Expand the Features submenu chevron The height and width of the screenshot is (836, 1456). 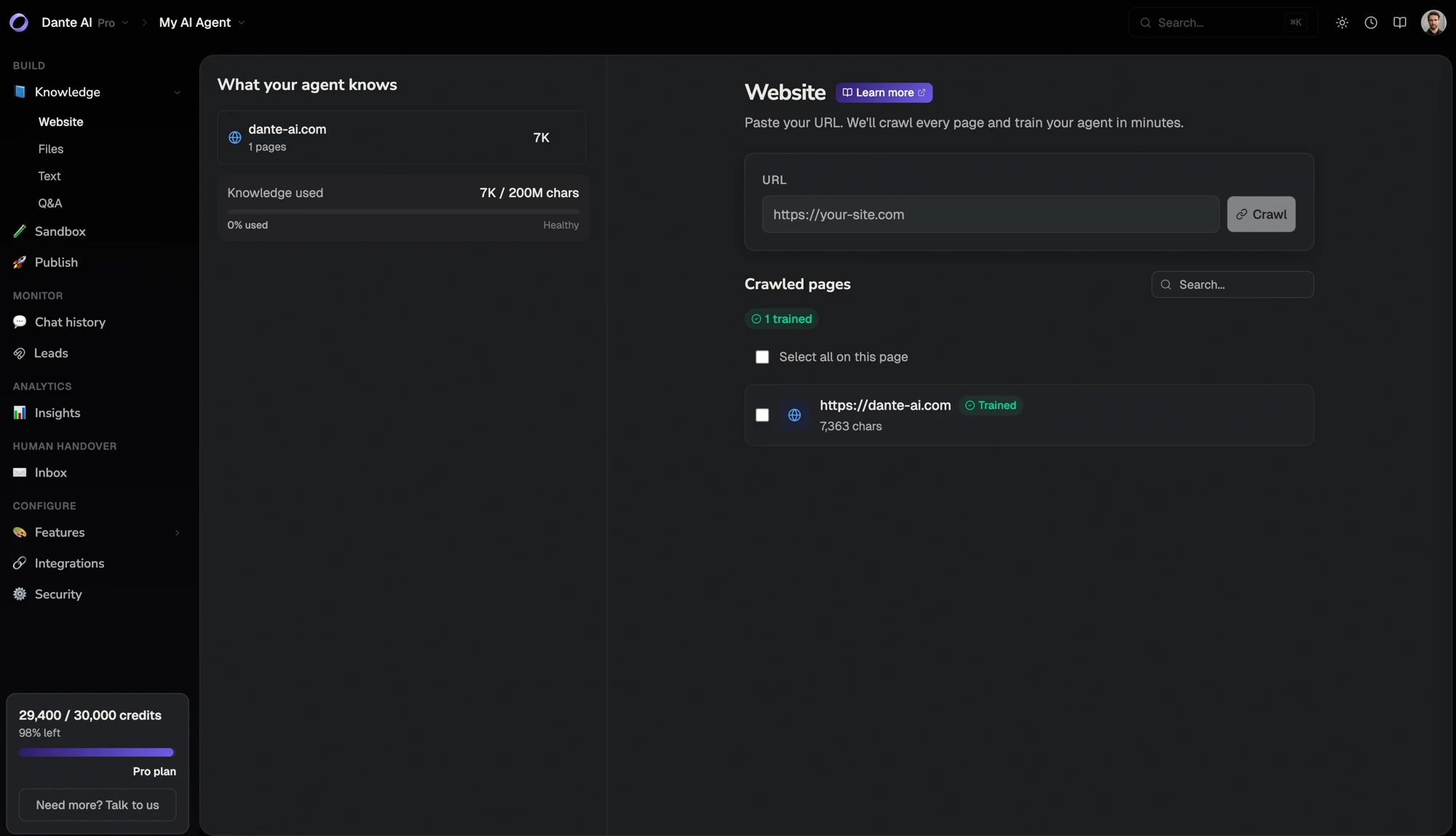177,533
